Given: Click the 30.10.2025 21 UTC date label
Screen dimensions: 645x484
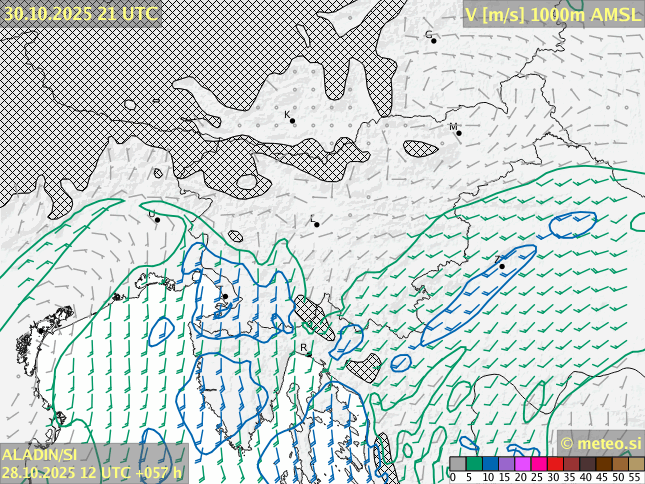Looking at the screenshot, I should point(80,13).
